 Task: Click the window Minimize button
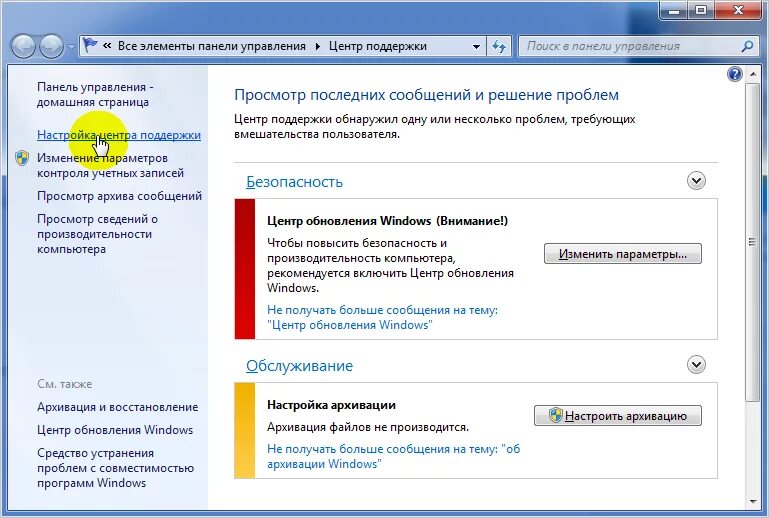tap(674, 10)
